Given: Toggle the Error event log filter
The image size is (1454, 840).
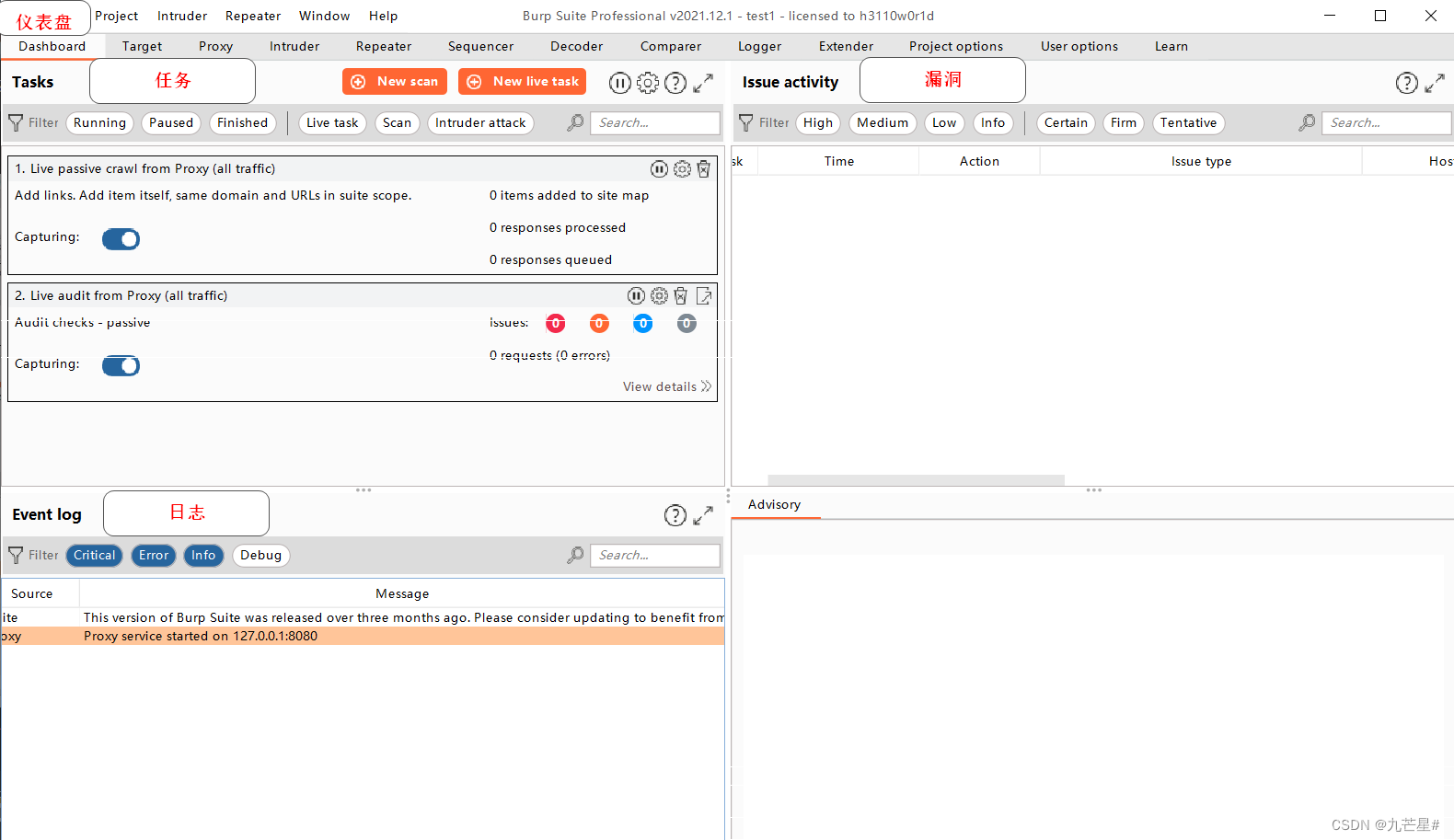Looking at the screenshot, I should [x=154, y=555].
